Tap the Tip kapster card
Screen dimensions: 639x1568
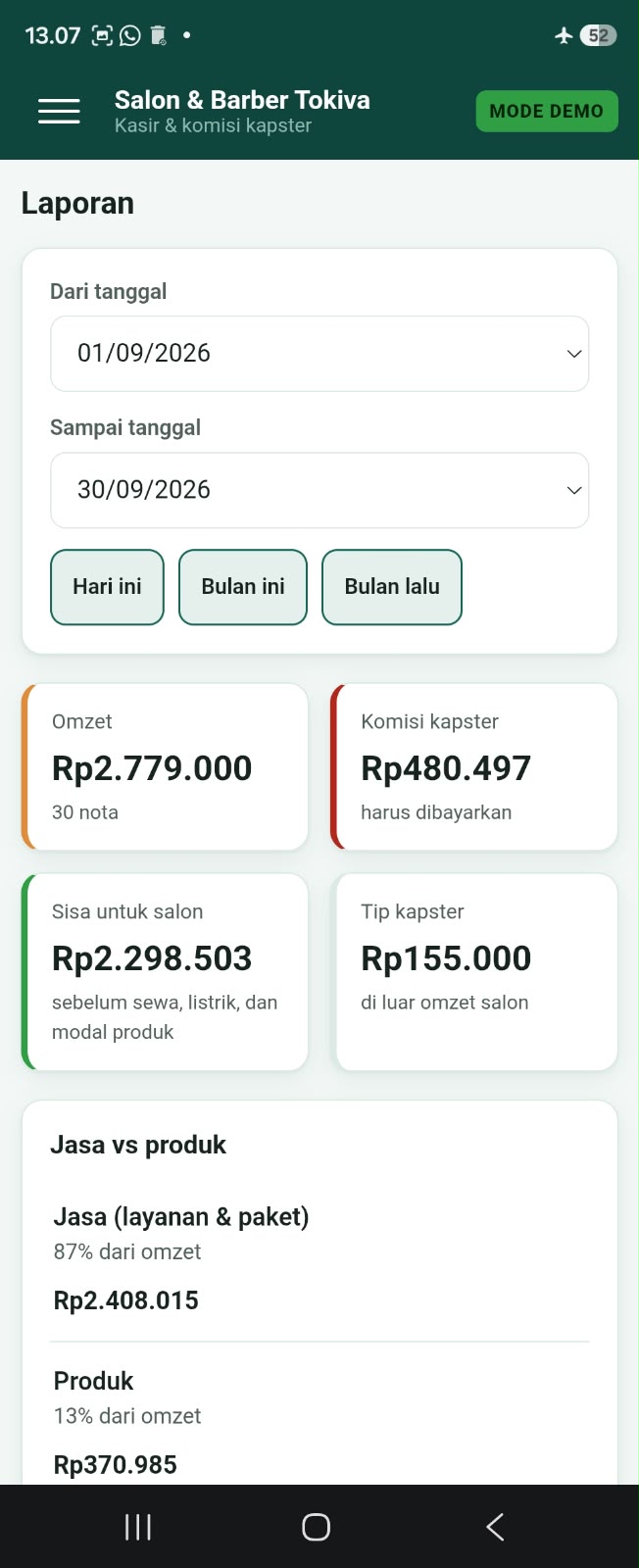click(x=474, y=971)
